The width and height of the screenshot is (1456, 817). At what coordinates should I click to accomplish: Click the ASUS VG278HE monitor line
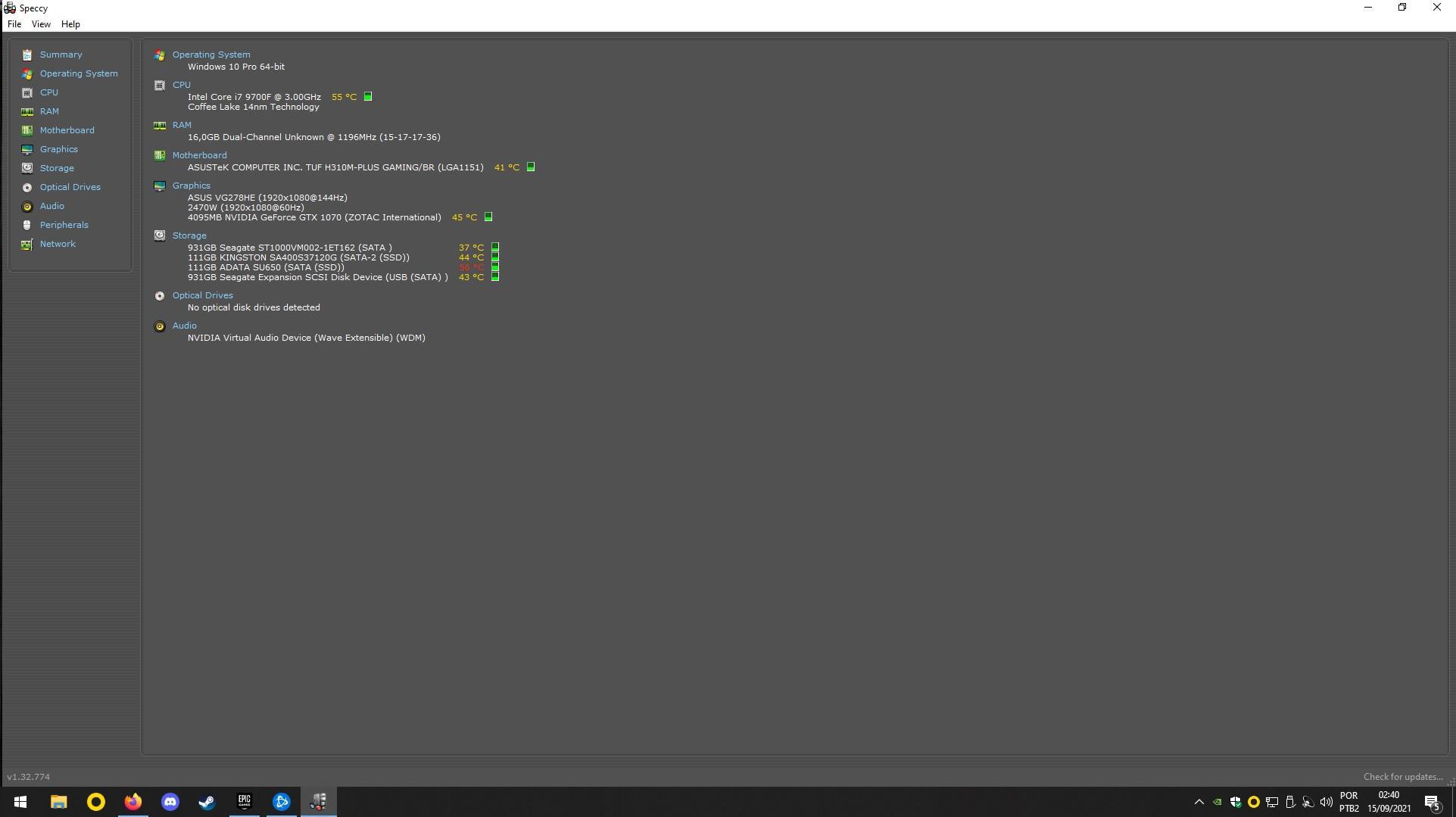tap(267, 198)
